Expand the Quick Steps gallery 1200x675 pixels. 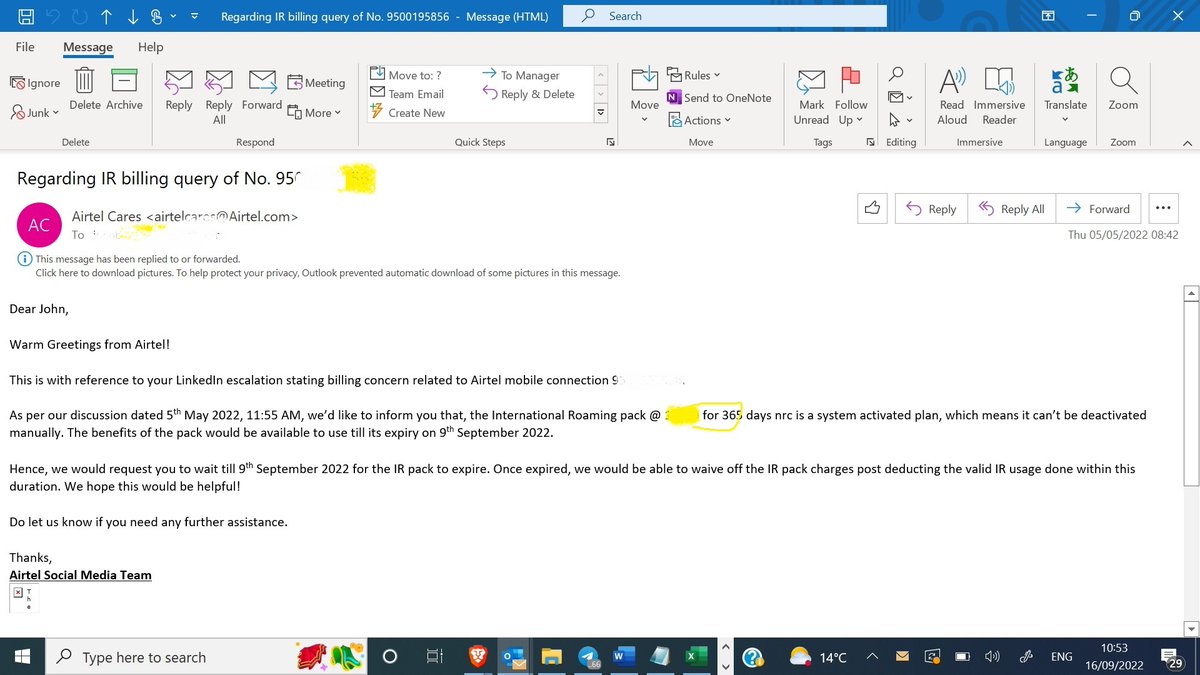coord(601,113)
